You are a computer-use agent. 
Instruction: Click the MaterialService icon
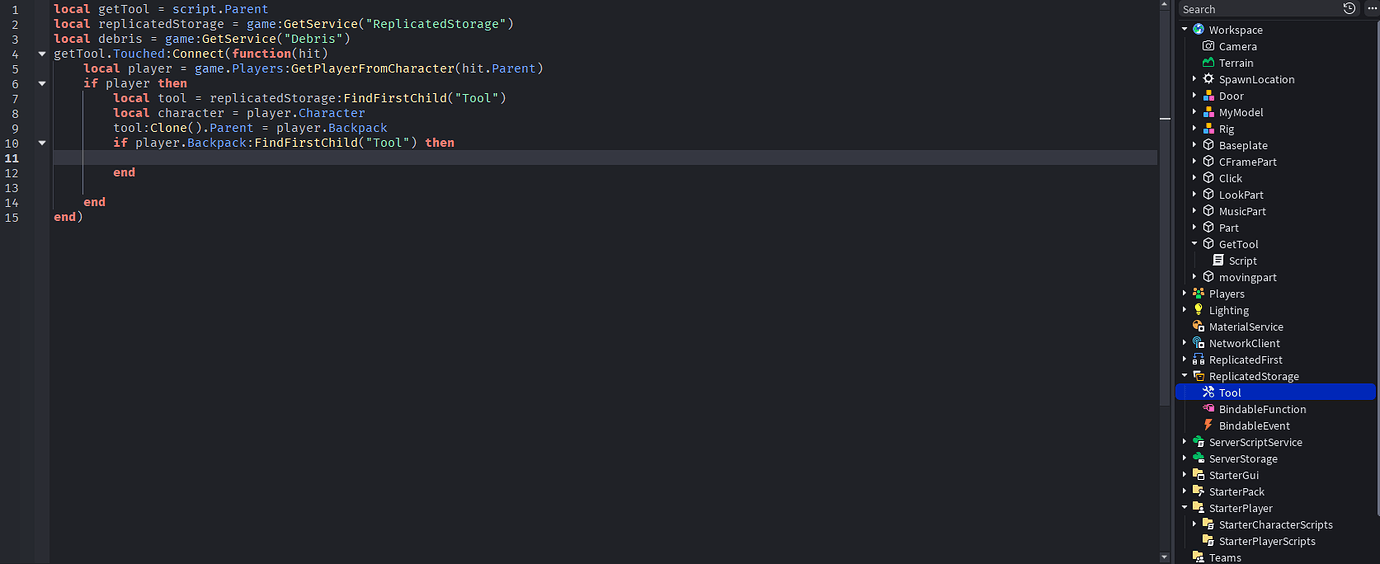click(1198, 327)
